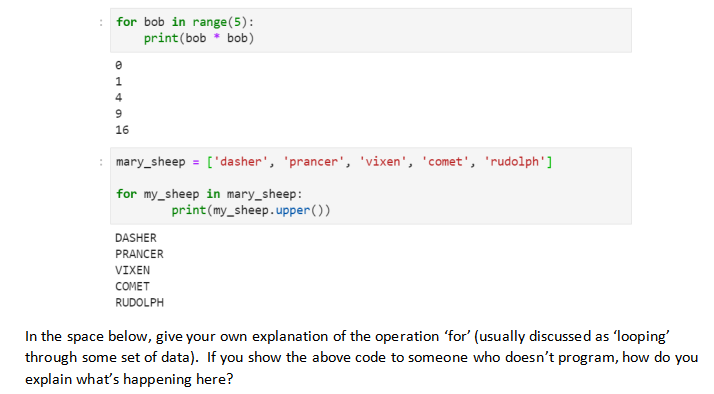Screen dimensions: 714x394
Task: Click output line PRANCER
Action: pos(139,254)
